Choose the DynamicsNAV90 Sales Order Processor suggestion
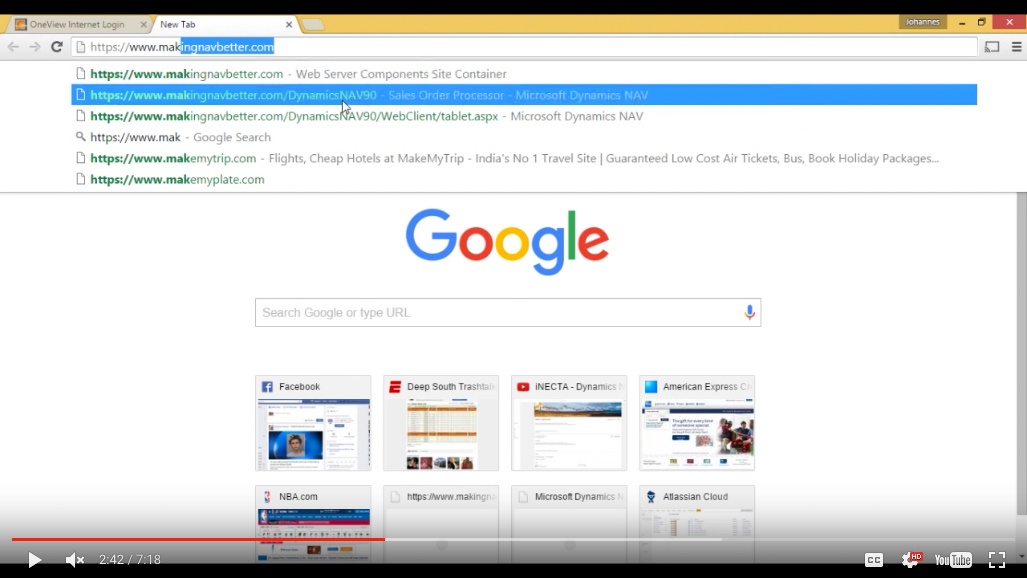The image size is (1027, 578). click(524, 95)
